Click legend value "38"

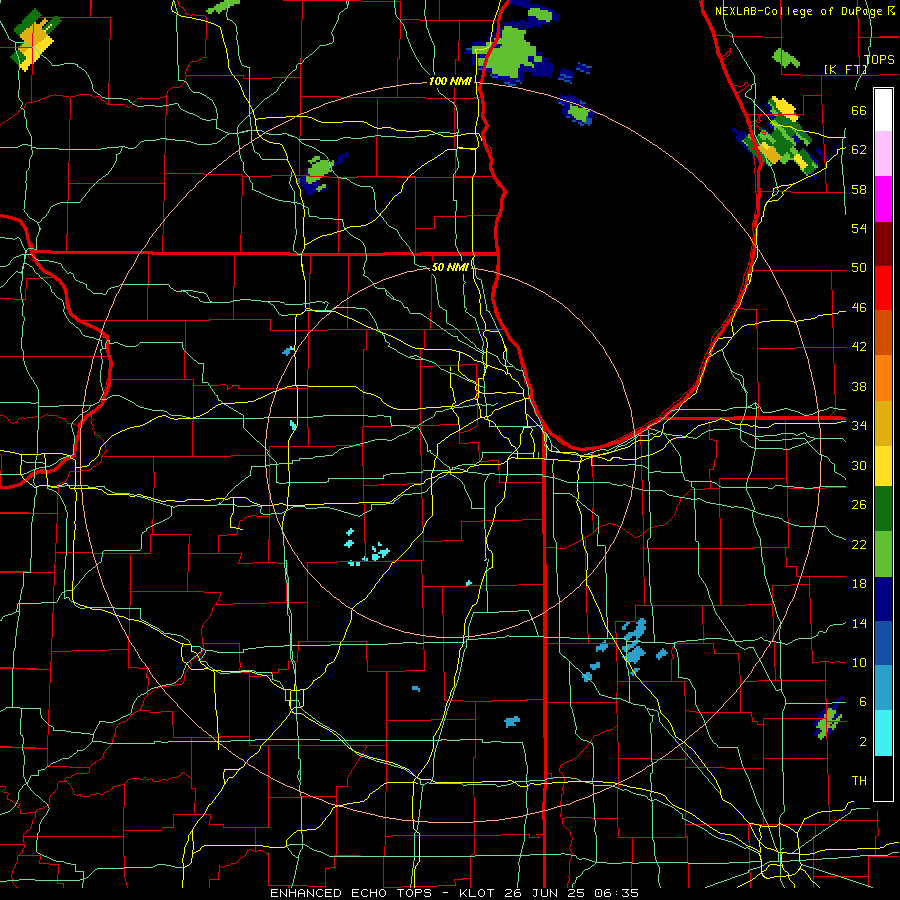coord(859,386)
